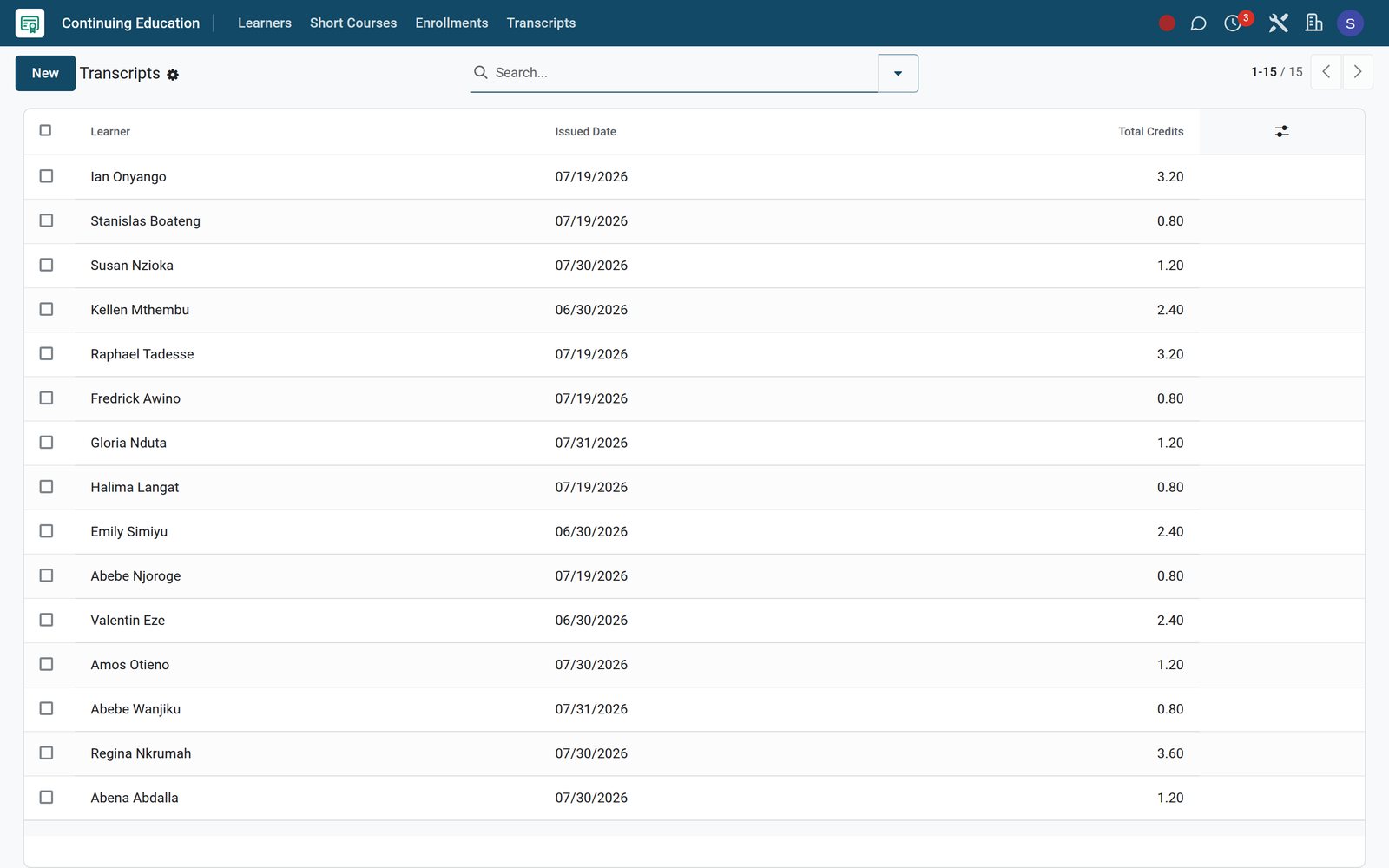Open the Enrollments menu
Viewport: 1389px width, 868px height.
pos(451,23)
